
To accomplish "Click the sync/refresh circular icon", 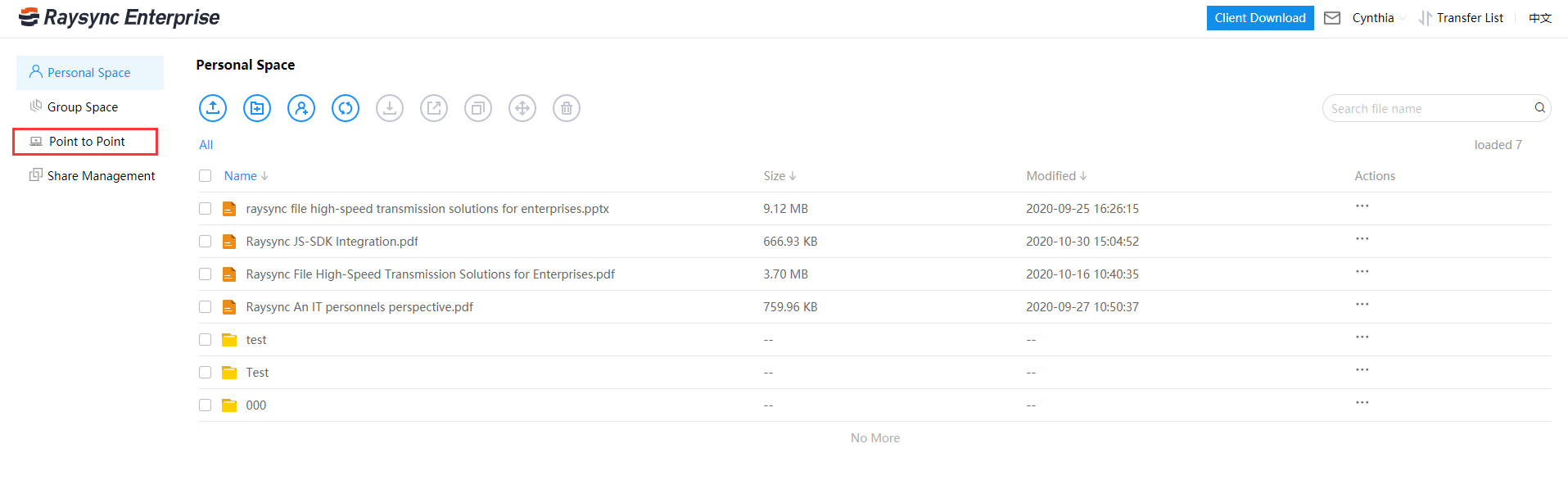I will tap(346, 108).
